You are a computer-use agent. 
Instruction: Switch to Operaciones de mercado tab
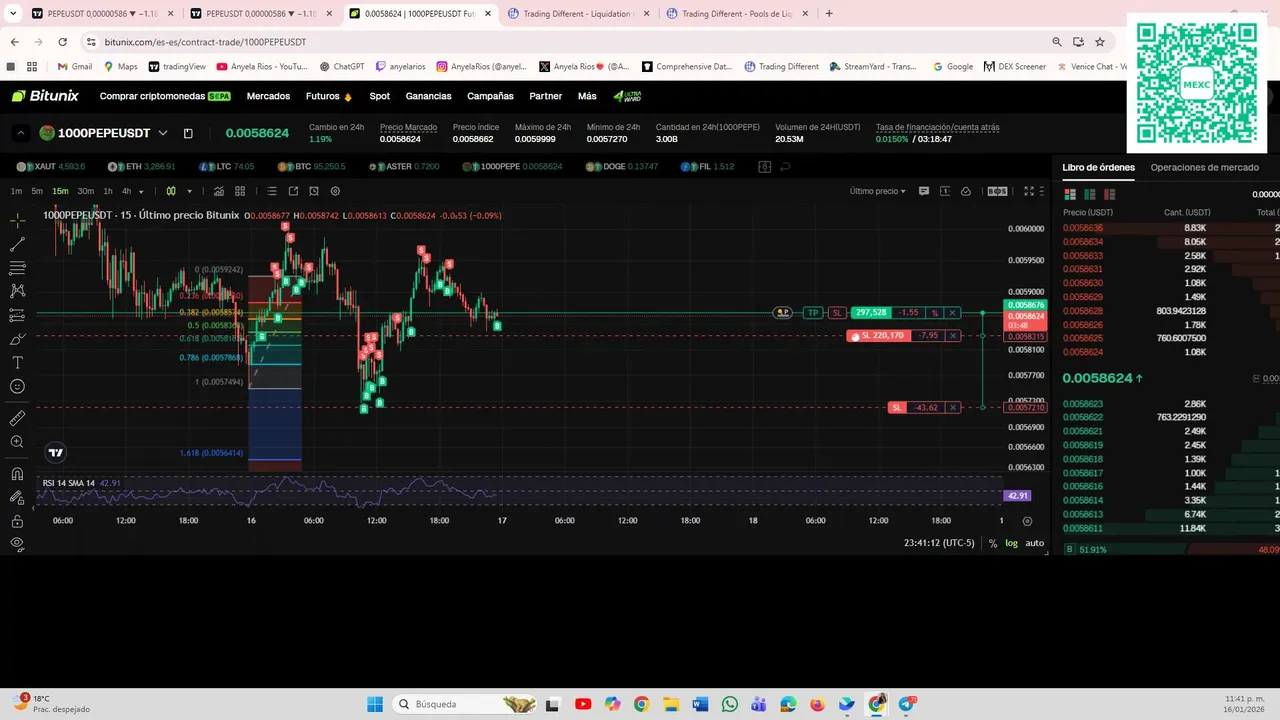1204,167
